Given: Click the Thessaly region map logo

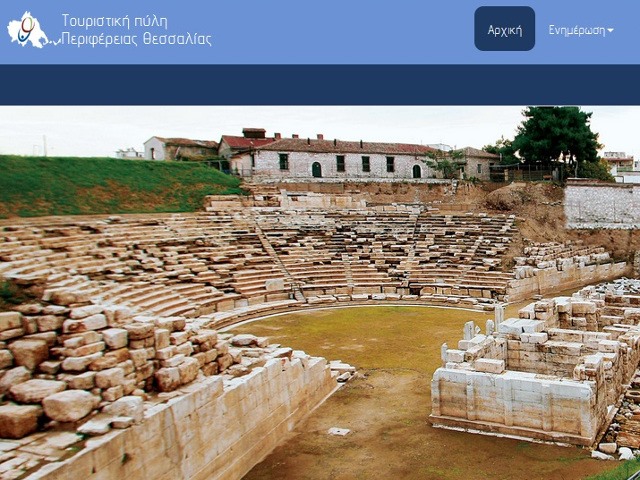Looking at the screenshot, I should pos(28,30).
